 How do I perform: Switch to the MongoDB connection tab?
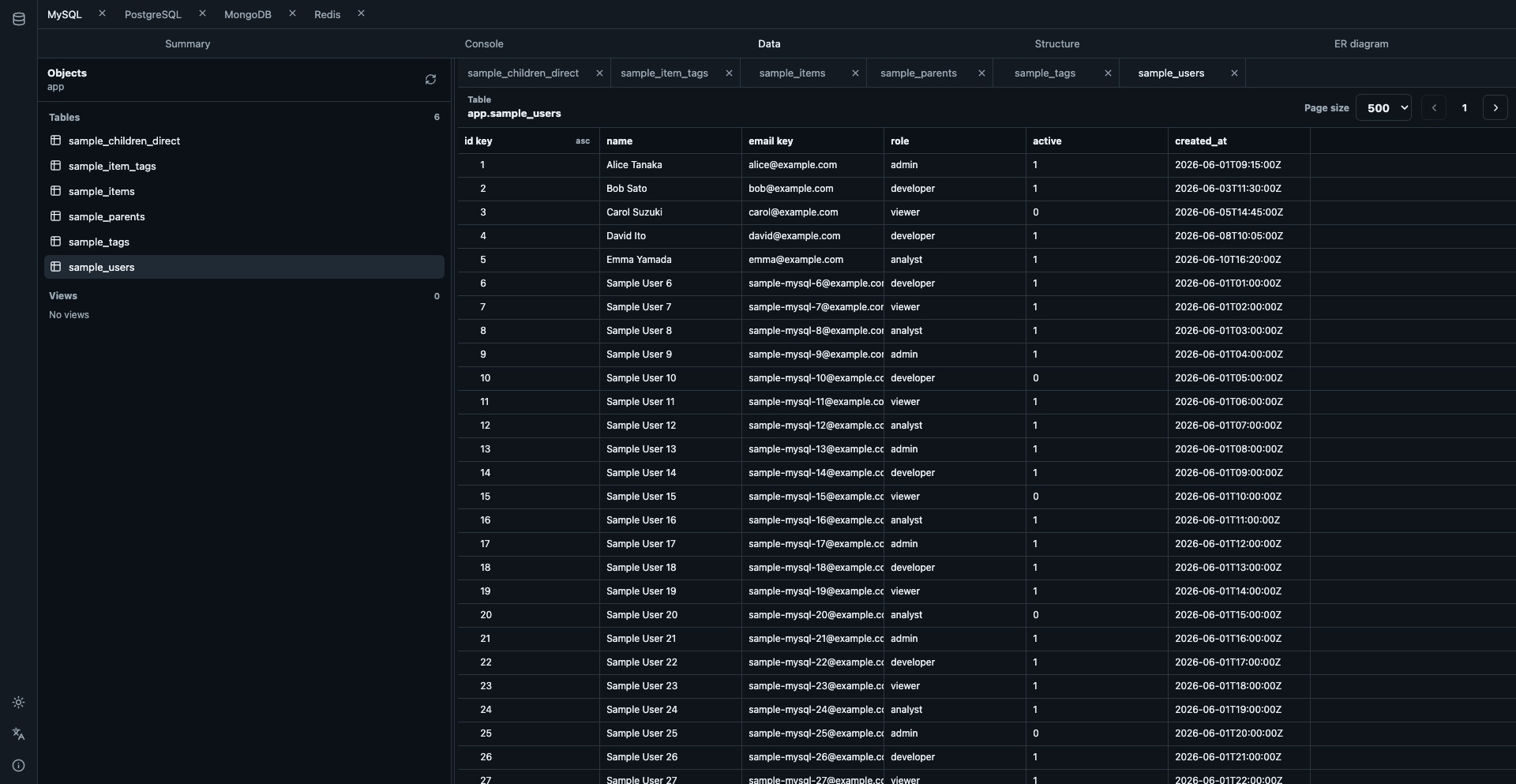(248, 14)
